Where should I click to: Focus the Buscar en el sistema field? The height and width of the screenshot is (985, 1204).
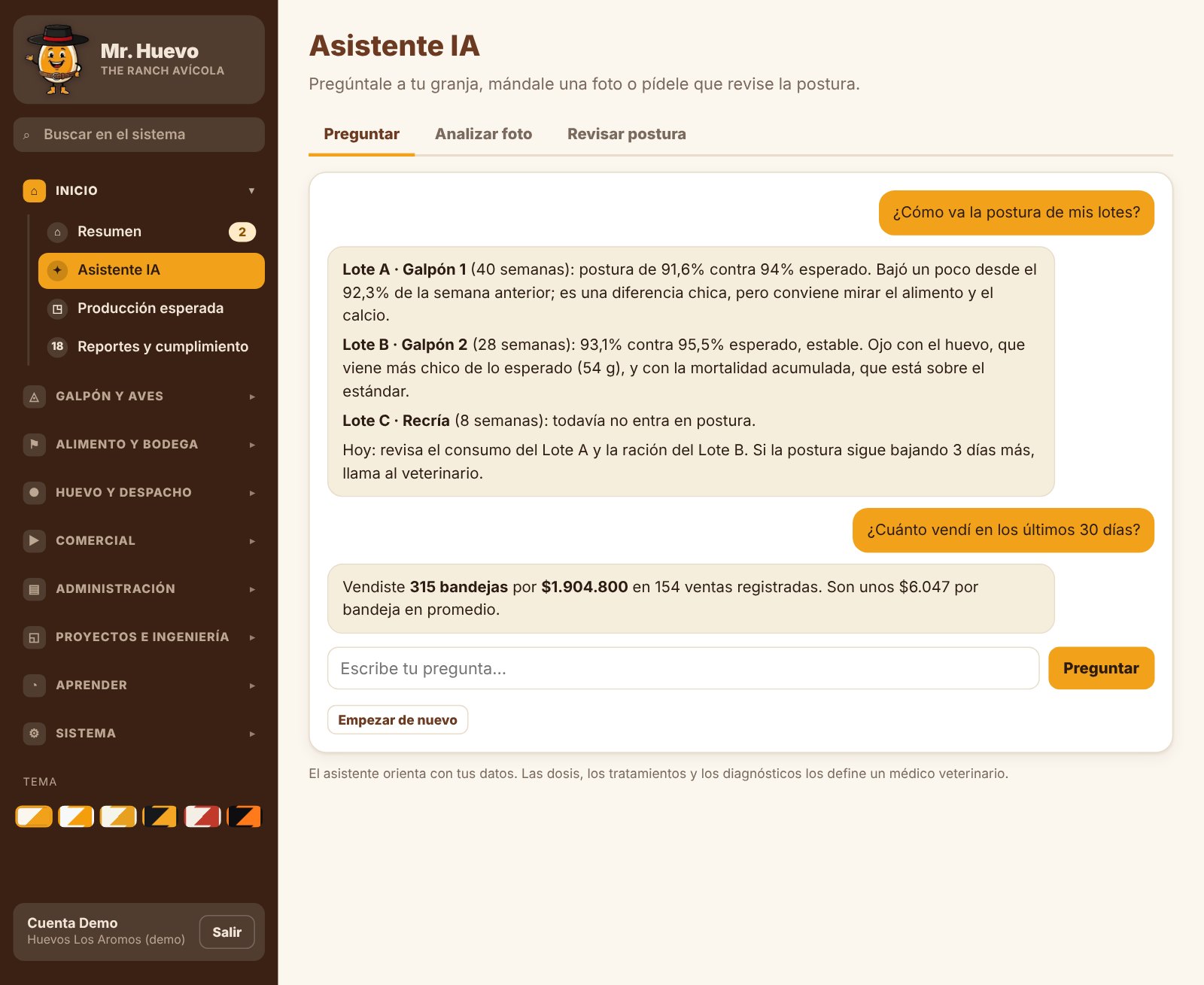pyautogui.click(x=139, y=135)
